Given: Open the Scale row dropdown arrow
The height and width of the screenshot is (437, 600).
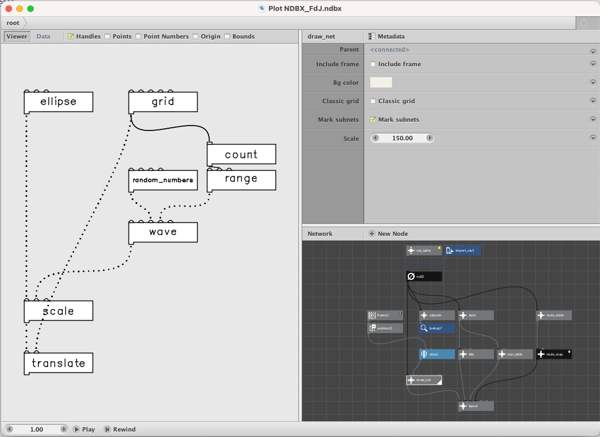Looking at the screenshot, I should [593, 138].
